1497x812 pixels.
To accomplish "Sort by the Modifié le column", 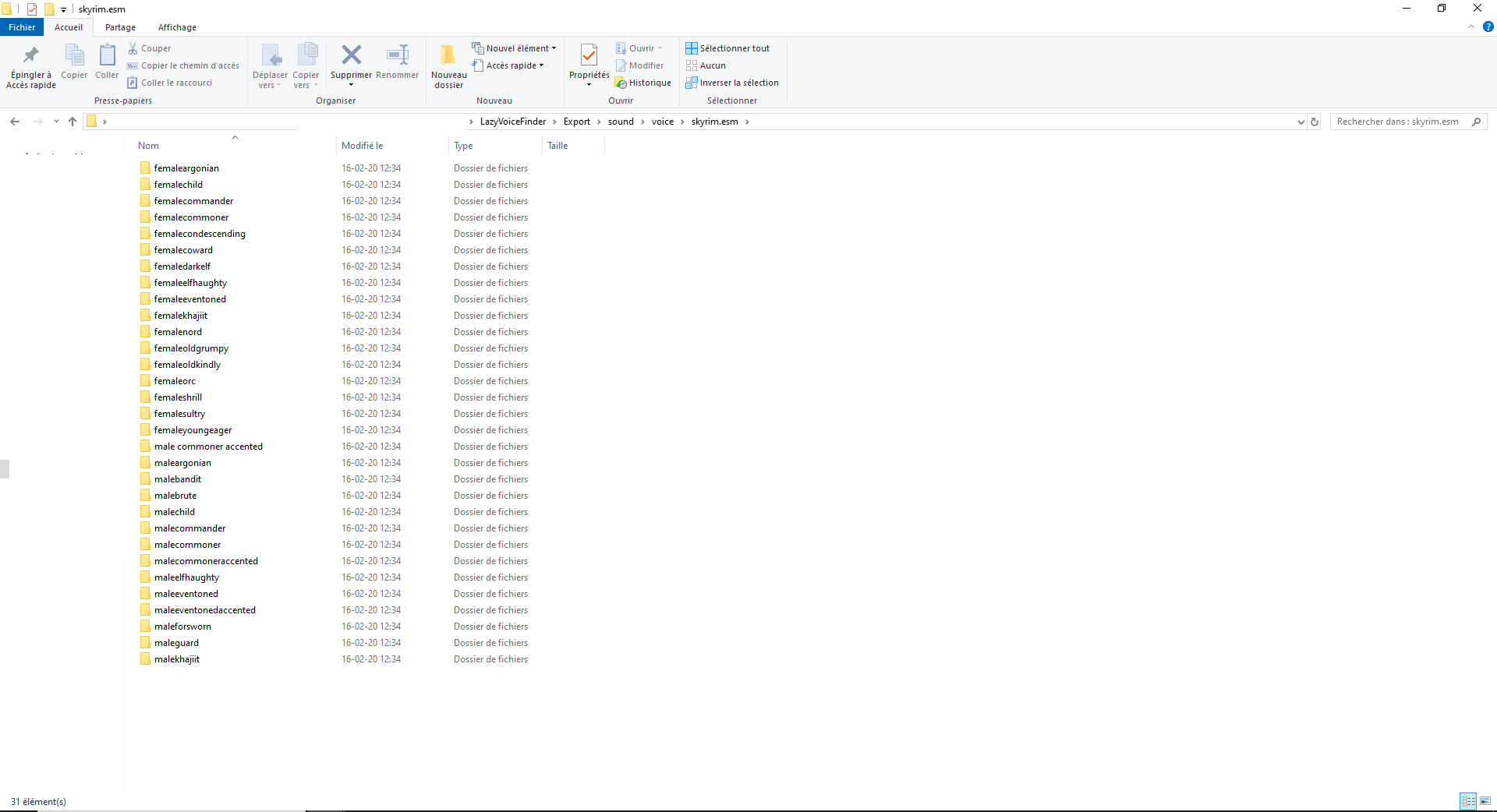I will coord(362,146).
